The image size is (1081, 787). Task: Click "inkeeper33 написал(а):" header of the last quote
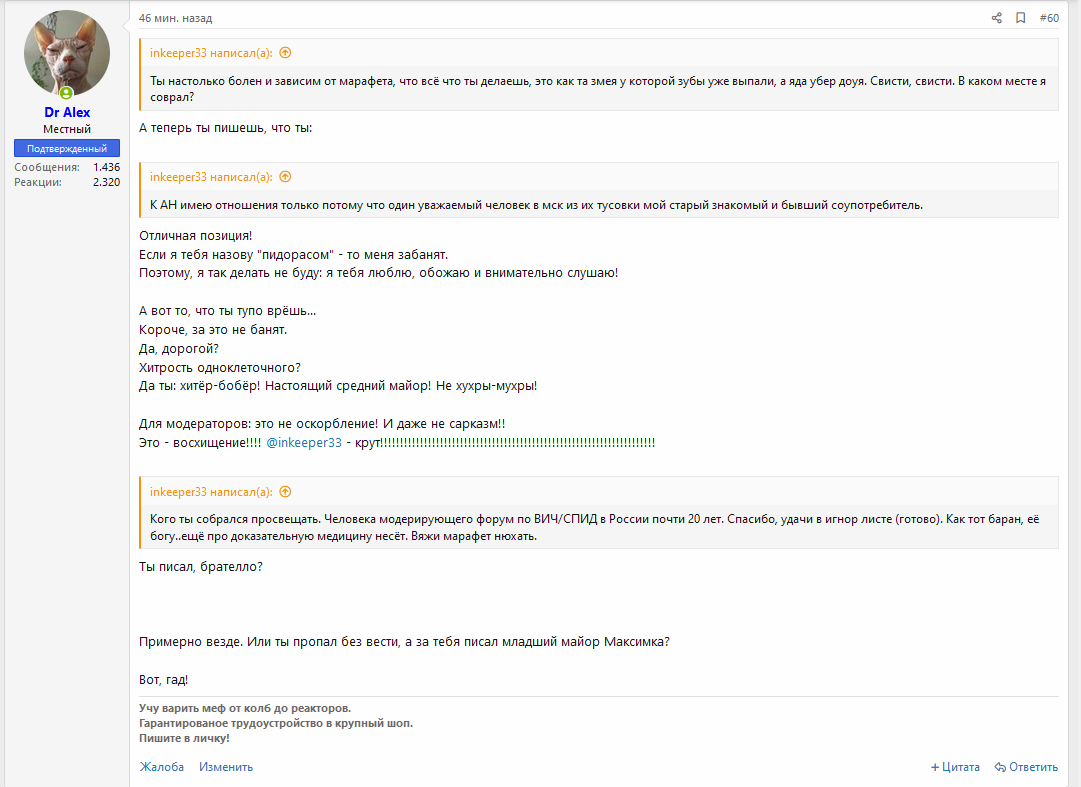pyautogui.click(x=211, y=492)
